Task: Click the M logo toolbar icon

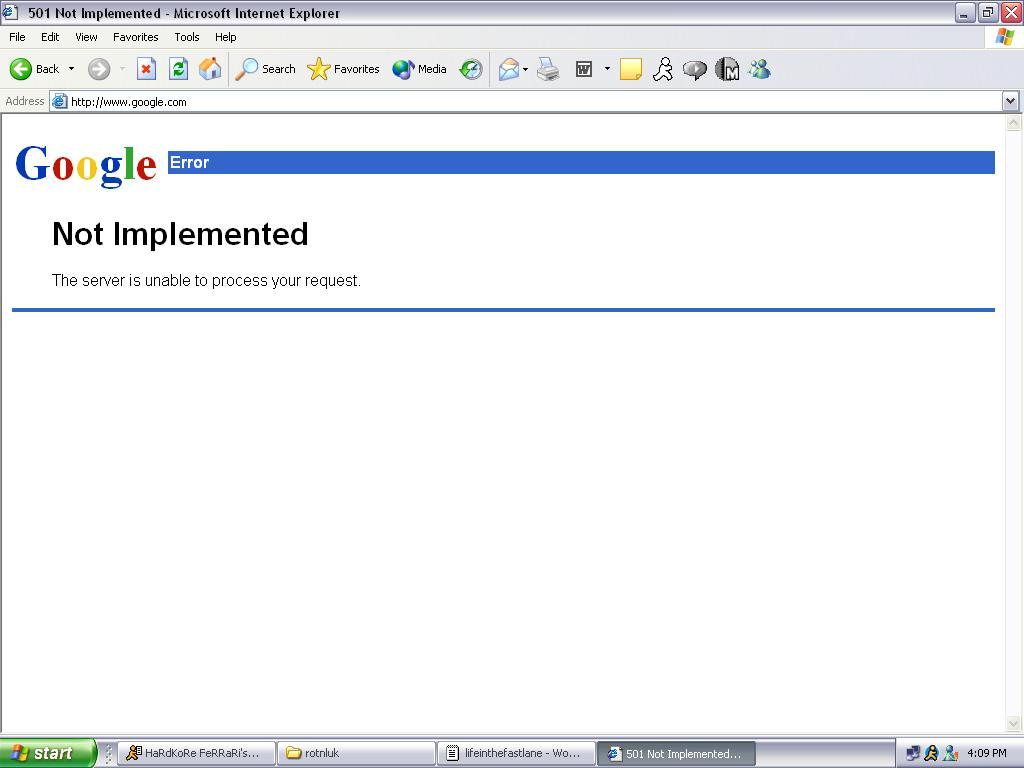Action: 727,69
